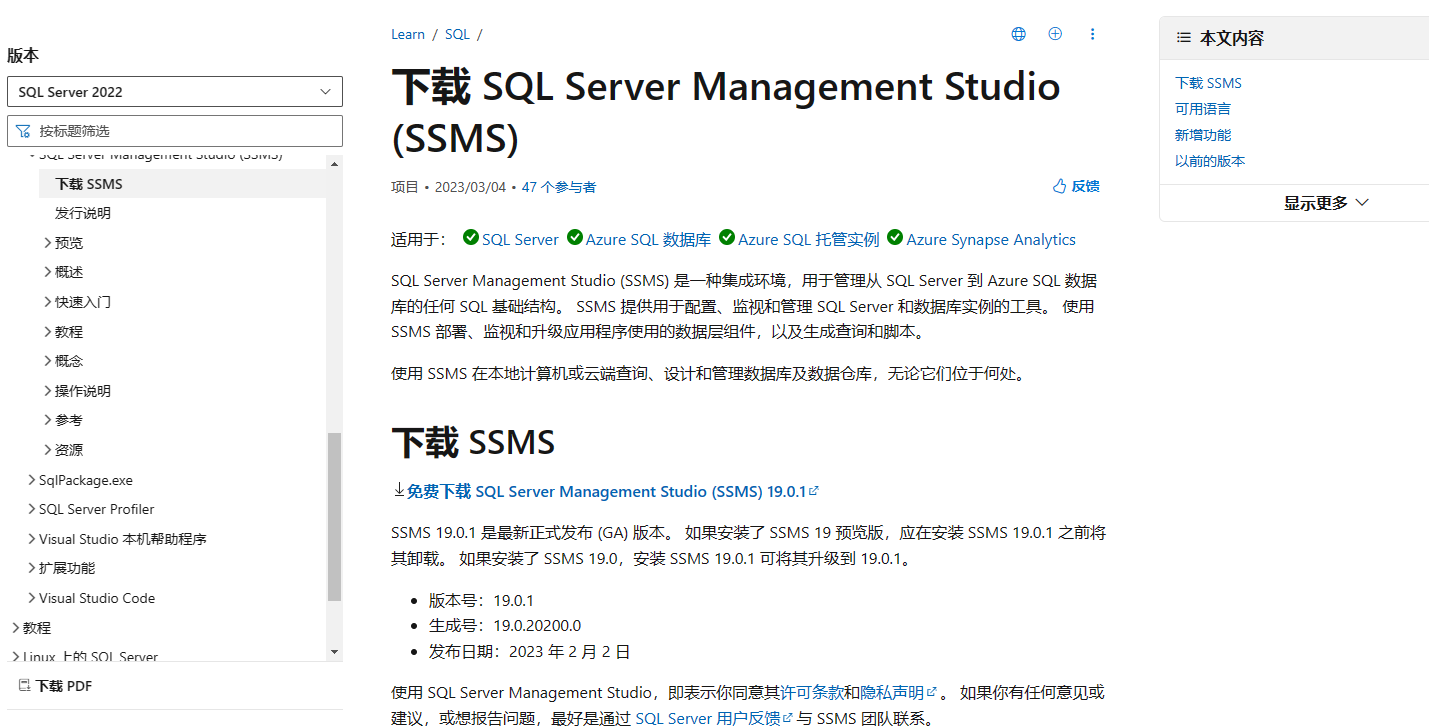Screen dimensions: 1429x728
Task: Click the filter icon in 按标题筛选 box
Action: 24,130
